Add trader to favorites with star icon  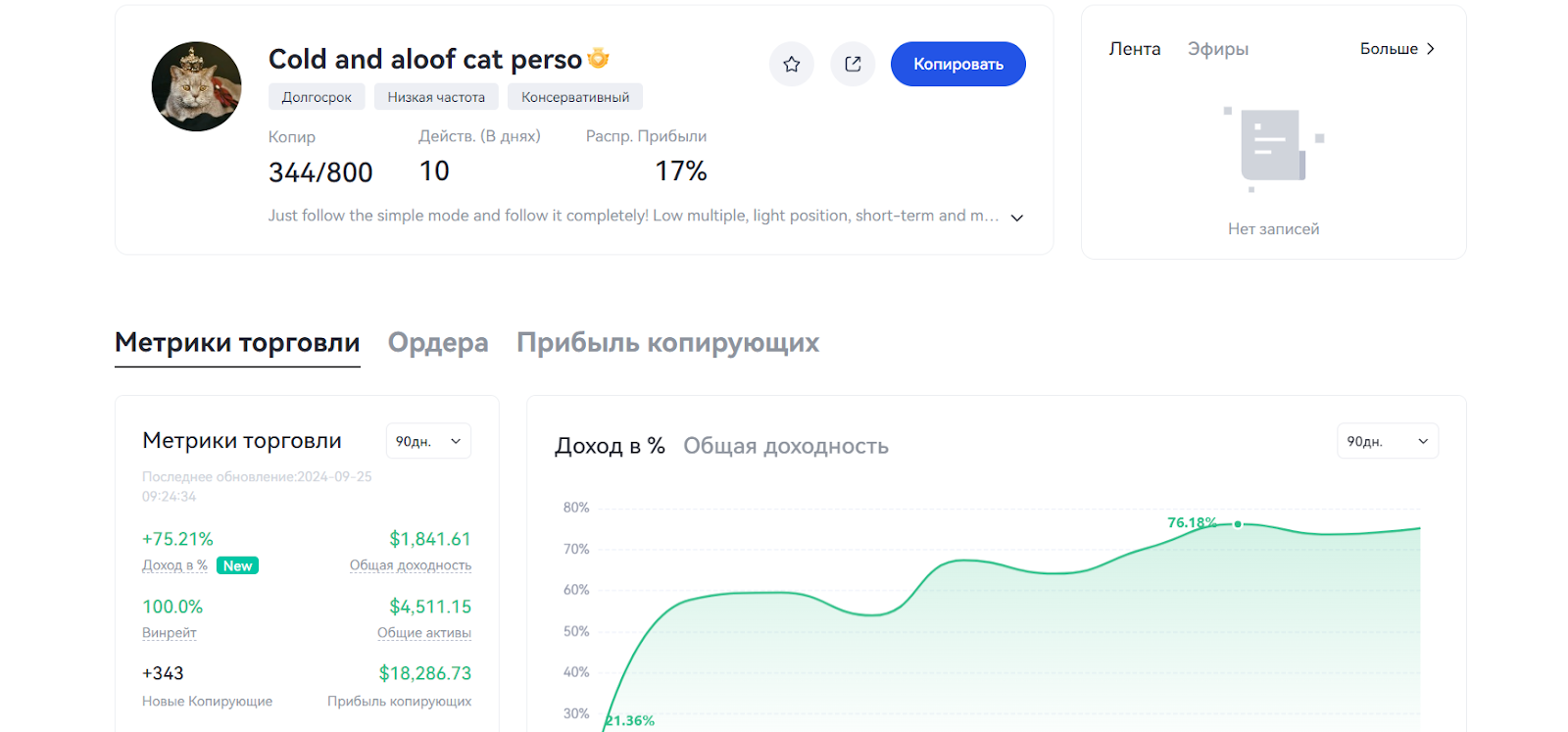[x=791, y=65]
